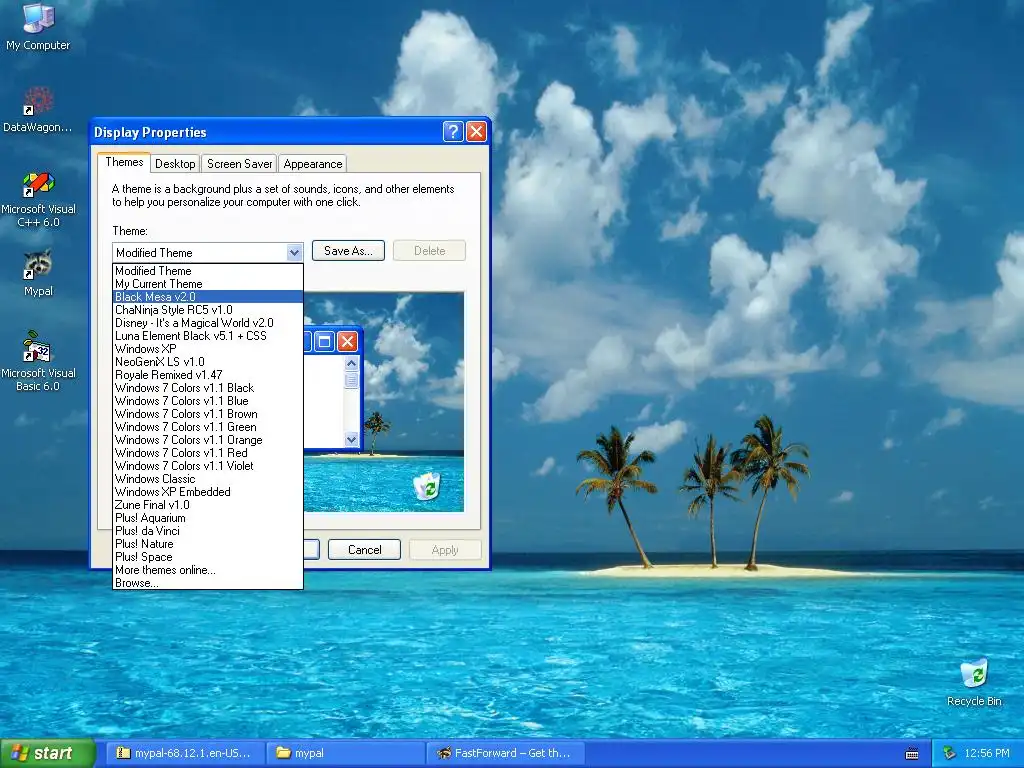Select Windows 7 Colors v1.1 Orange

coord(208,440)
